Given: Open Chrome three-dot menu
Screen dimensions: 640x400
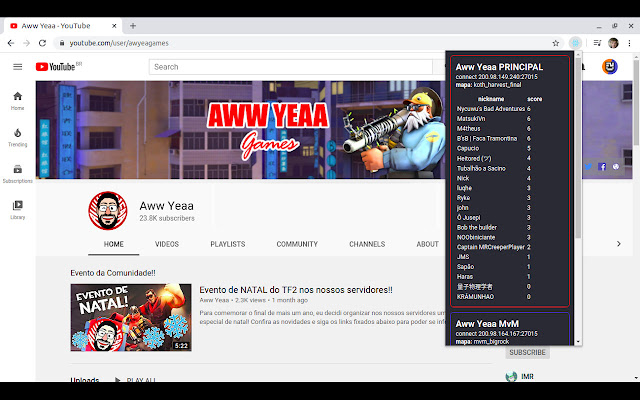Looking at the screenshot, I should click(x=629, y=43).
